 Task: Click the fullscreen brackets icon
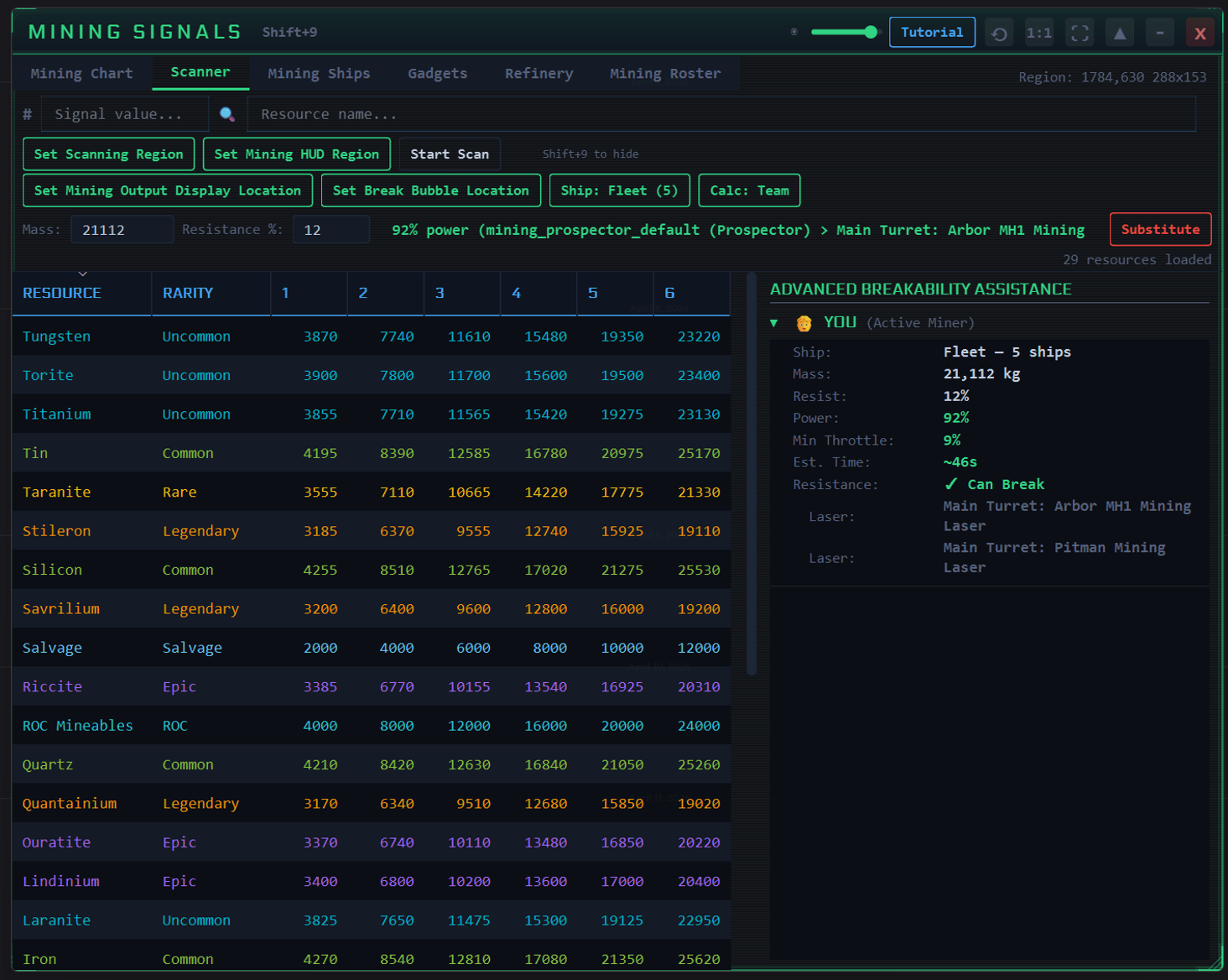tap(1080, 34)
